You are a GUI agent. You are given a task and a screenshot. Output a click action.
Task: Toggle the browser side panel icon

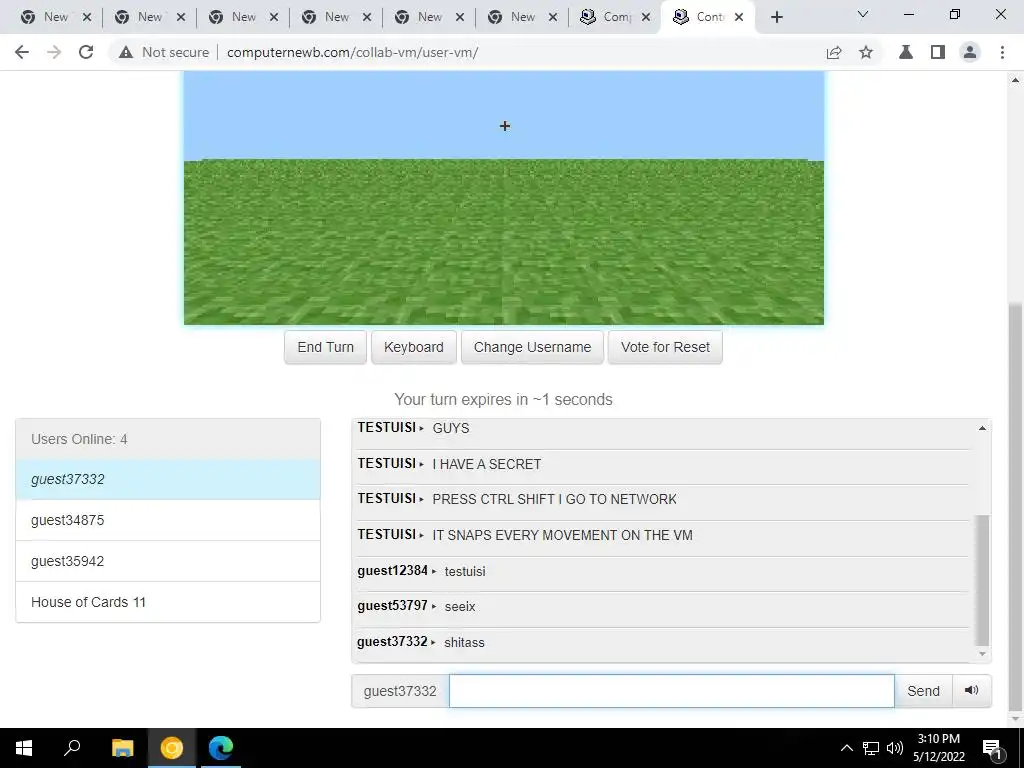point(938,52)
